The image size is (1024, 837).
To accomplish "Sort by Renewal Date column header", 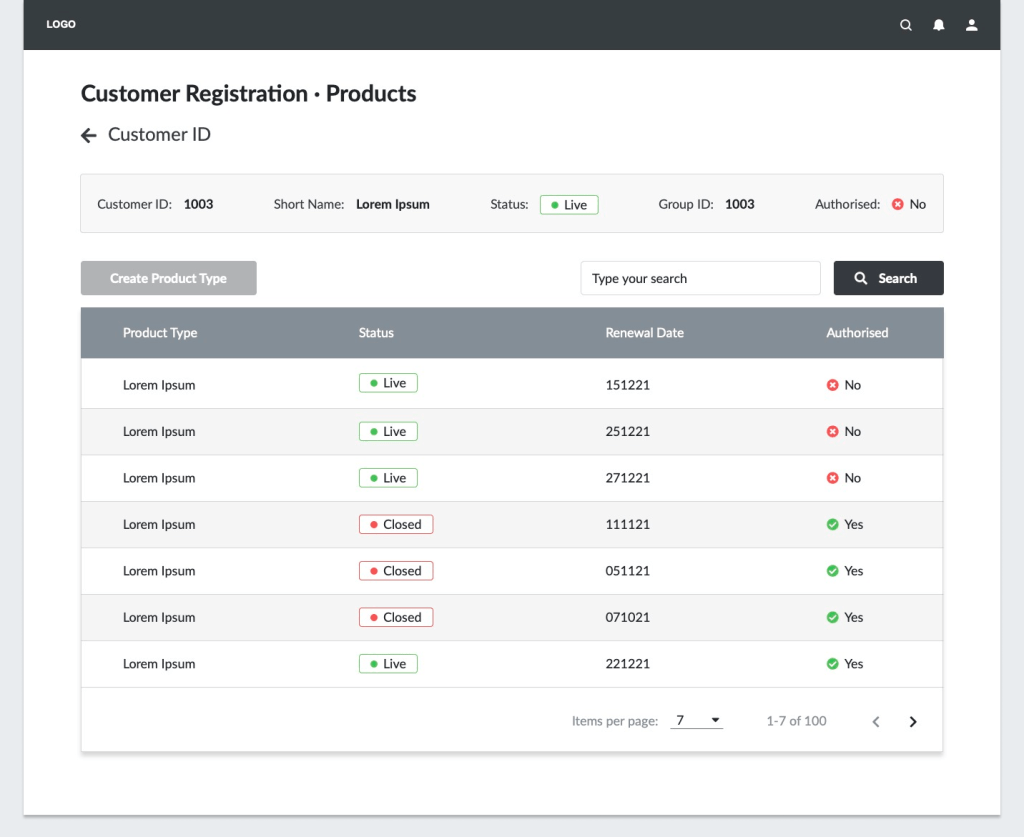I will tap(644, 333).
